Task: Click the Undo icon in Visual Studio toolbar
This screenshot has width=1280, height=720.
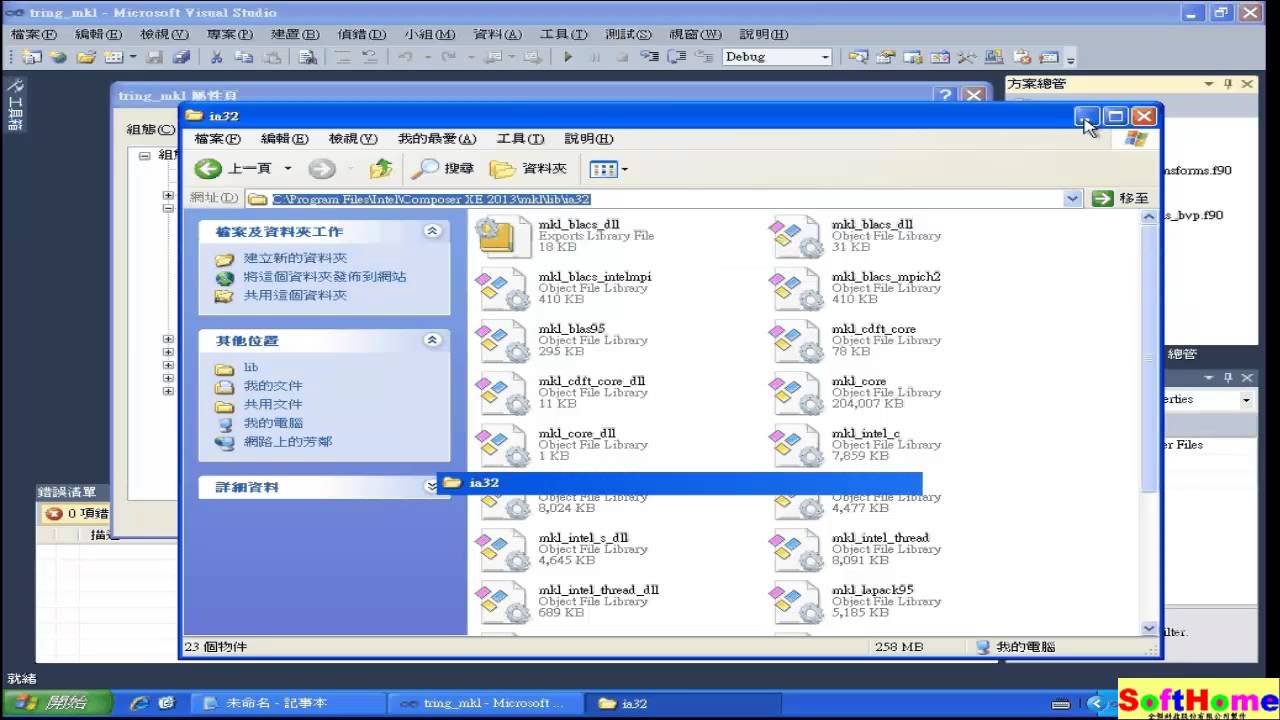Action: 404,57
